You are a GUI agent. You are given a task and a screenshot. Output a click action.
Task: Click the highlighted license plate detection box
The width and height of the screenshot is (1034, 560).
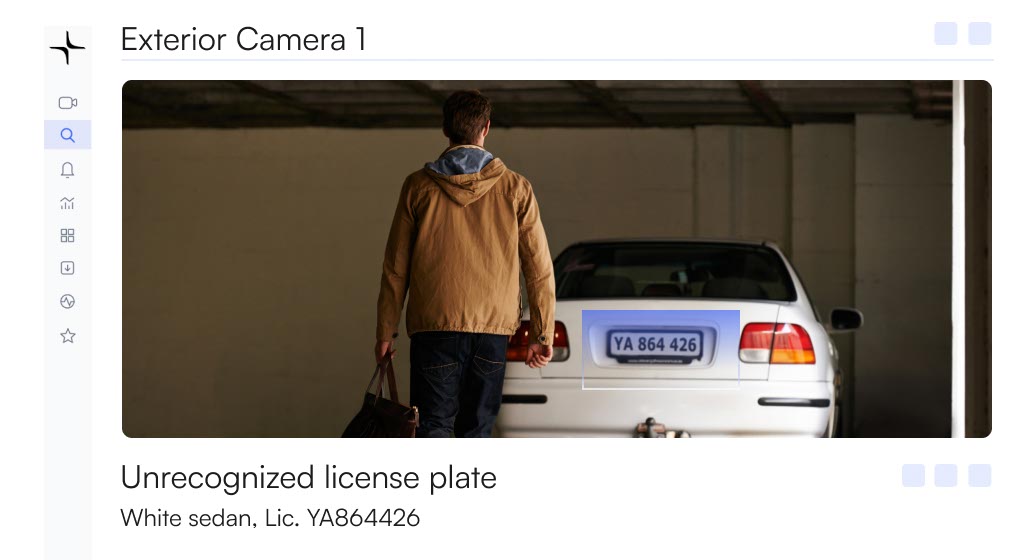pyautogui.click(x=661, y=350)
